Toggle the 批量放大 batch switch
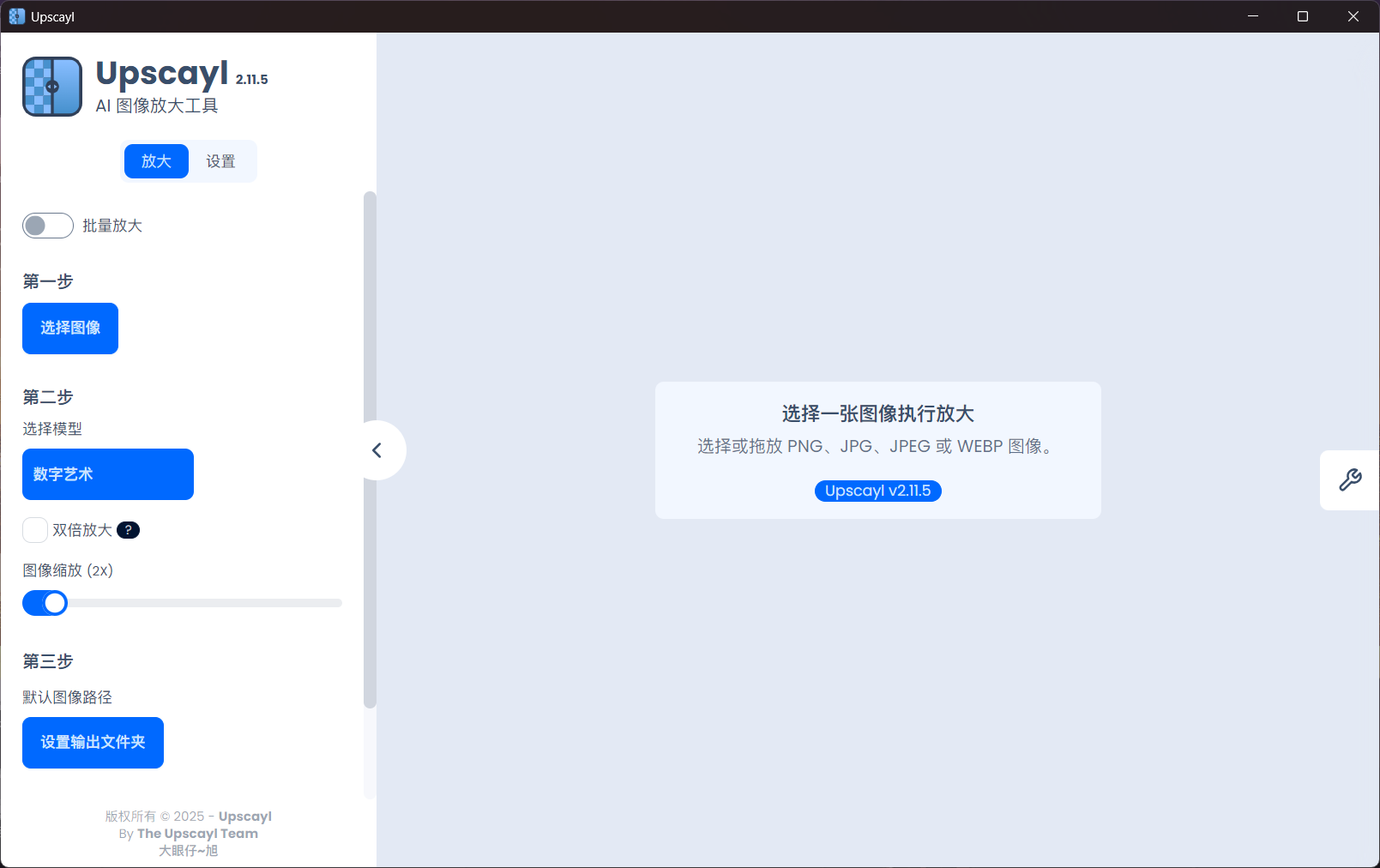 pos(48,226)
